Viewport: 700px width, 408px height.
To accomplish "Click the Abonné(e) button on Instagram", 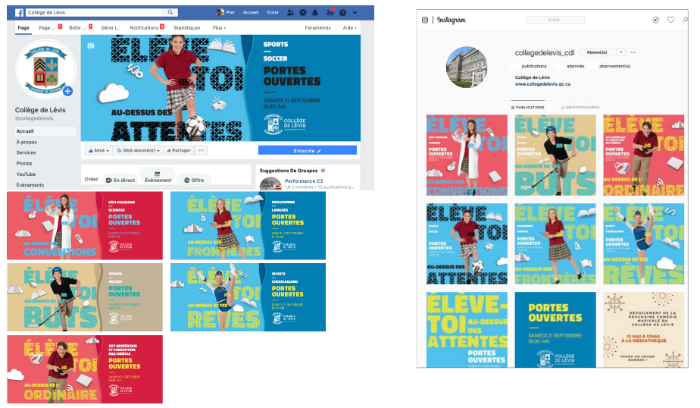I will coord(597,53).
